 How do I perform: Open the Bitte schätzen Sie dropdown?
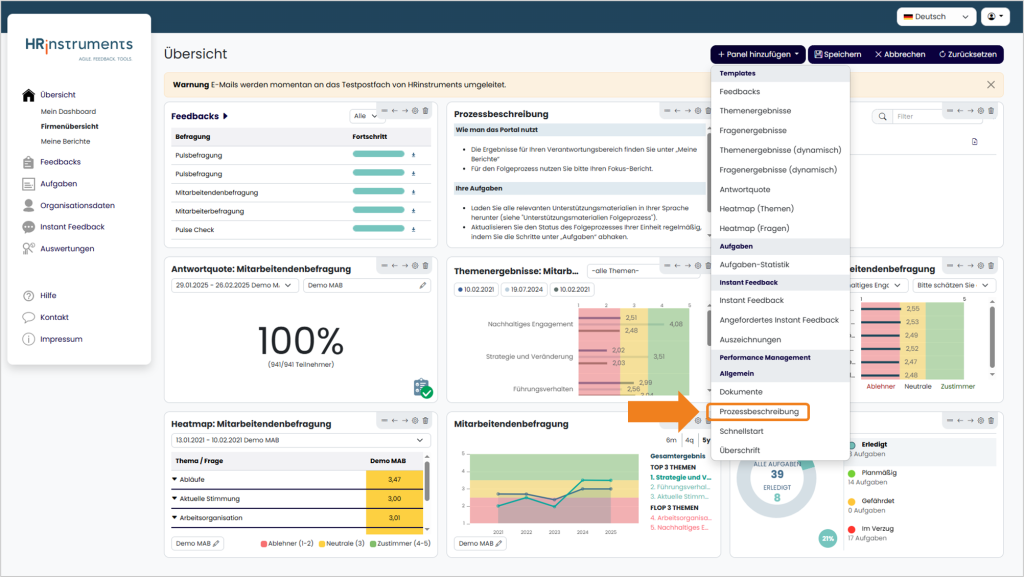pos(954,285)
